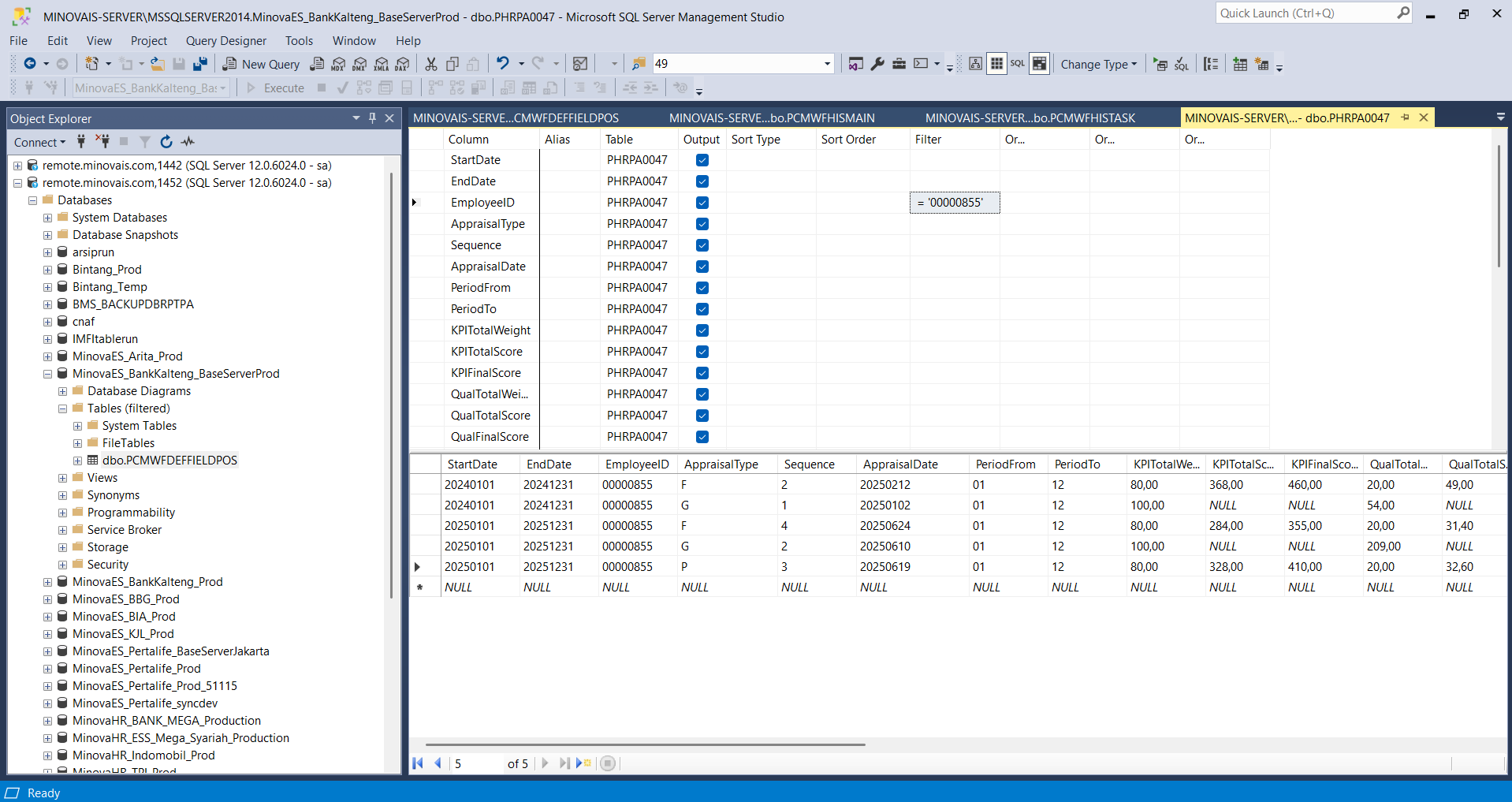Screen dimensions: 1512x802
Task: Click the Add Table icon
Action: pos(1240,64)
